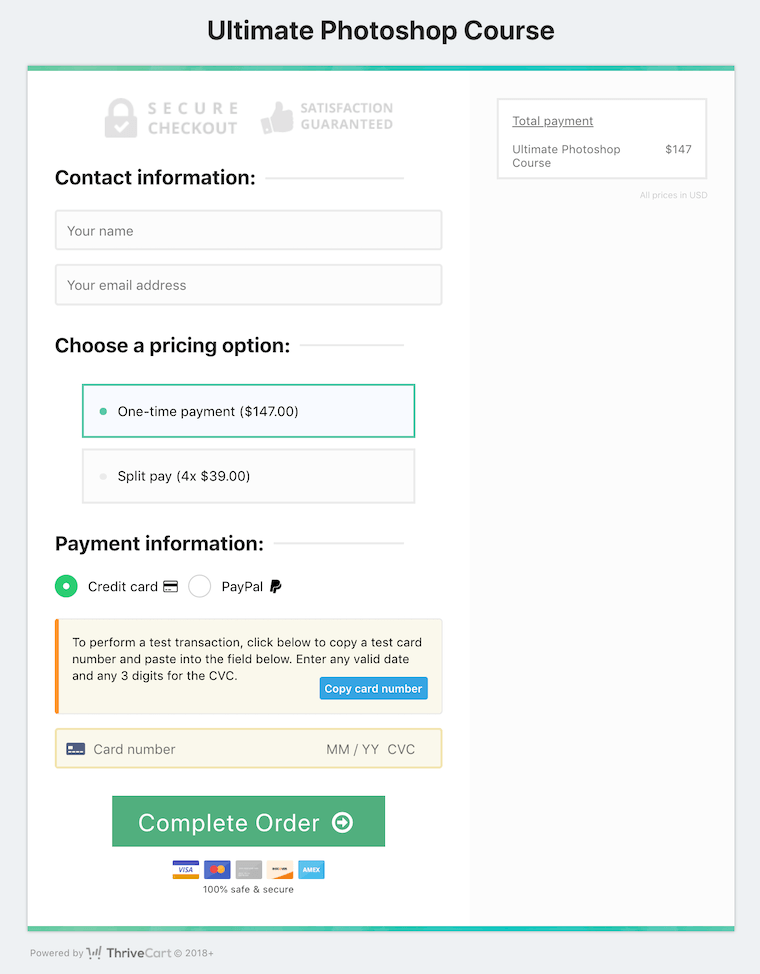760x974 pixels.
Task: Click the credit card icon beside Credit card
Action: coord(171,586)
